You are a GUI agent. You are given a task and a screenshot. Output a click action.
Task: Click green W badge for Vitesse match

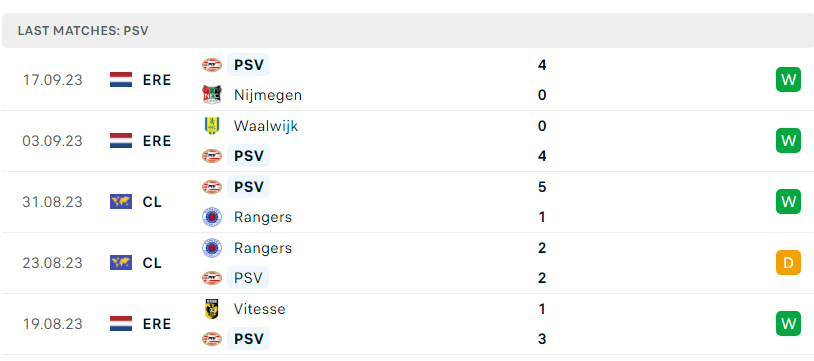pyautogui.click(x=788, y=324)
